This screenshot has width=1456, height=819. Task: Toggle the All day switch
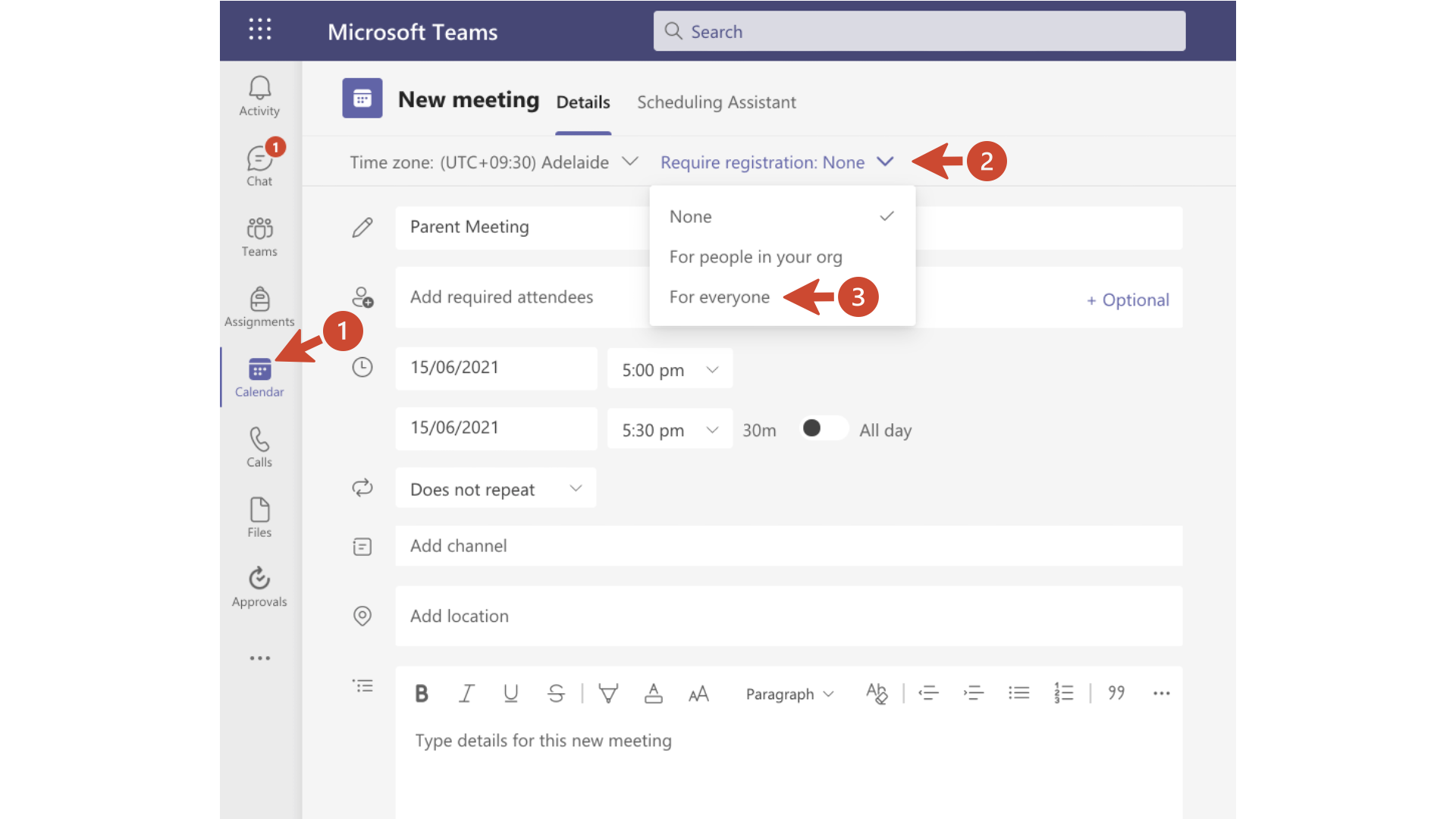pyautogui.click(x=823, y=428)
